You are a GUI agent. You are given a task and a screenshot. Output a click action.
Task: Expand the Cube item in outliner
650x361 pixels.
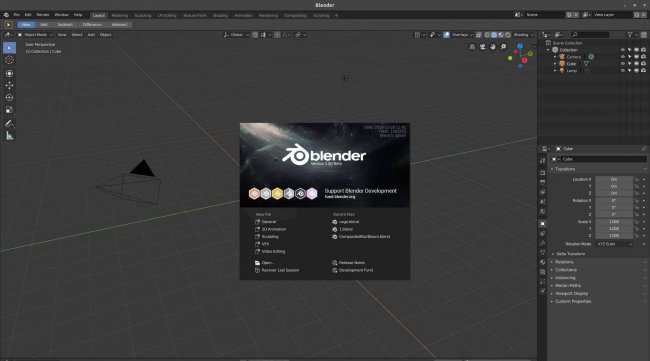[555, 64]
